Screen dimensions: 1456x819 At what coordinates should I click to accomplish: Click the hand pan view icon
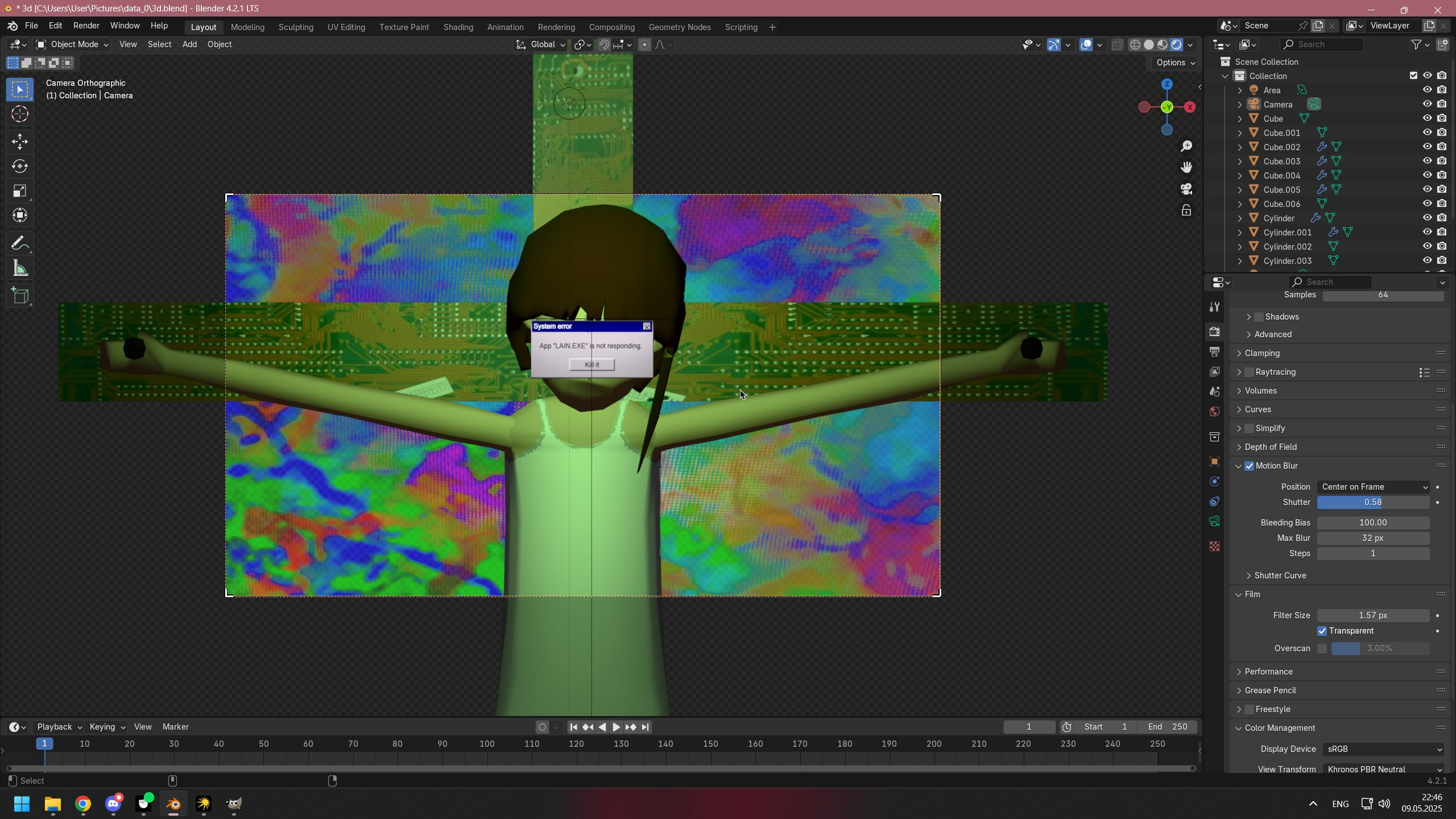coord(1186,167)
